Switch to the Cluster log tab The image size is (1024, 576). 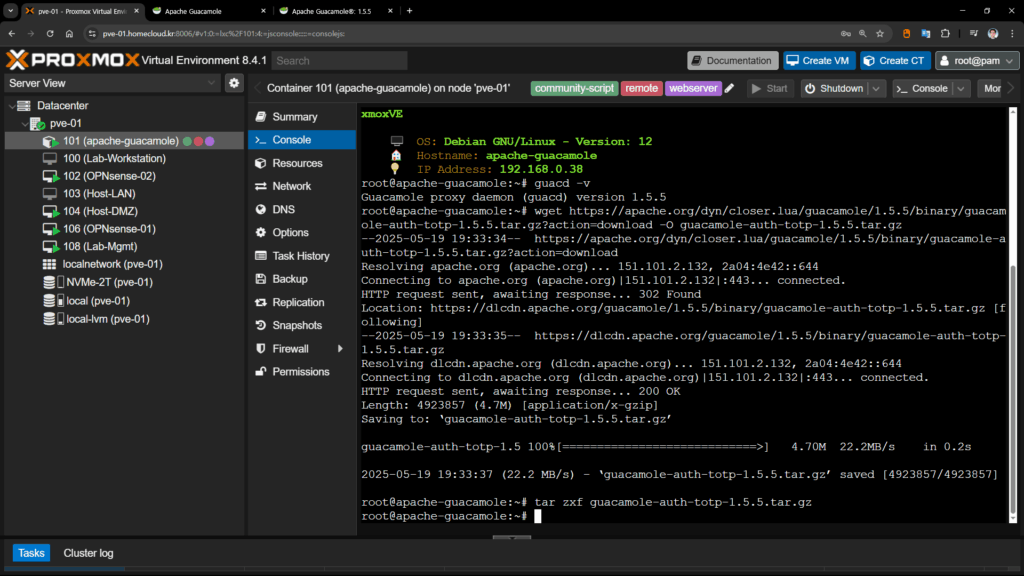88,553
